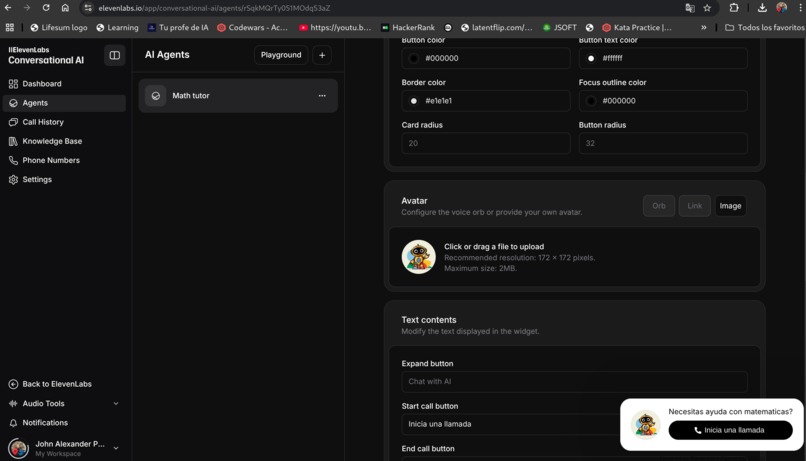This screenshot has height=461, width=806.
Task: Open the JSOFT bookmark
Action: pyautogui.click(x=560, y=27)
